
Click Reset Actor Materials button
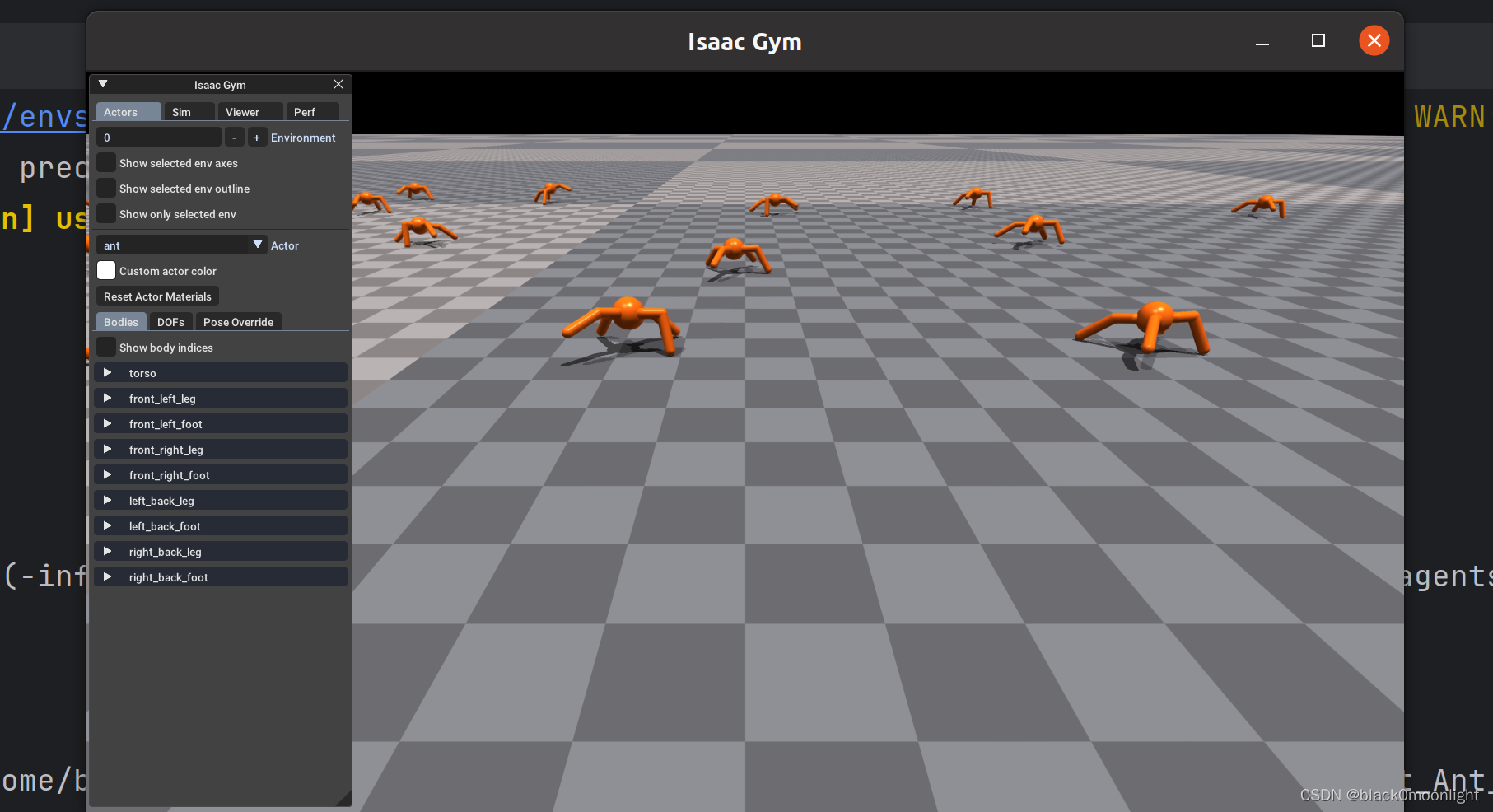coord(157,296)
